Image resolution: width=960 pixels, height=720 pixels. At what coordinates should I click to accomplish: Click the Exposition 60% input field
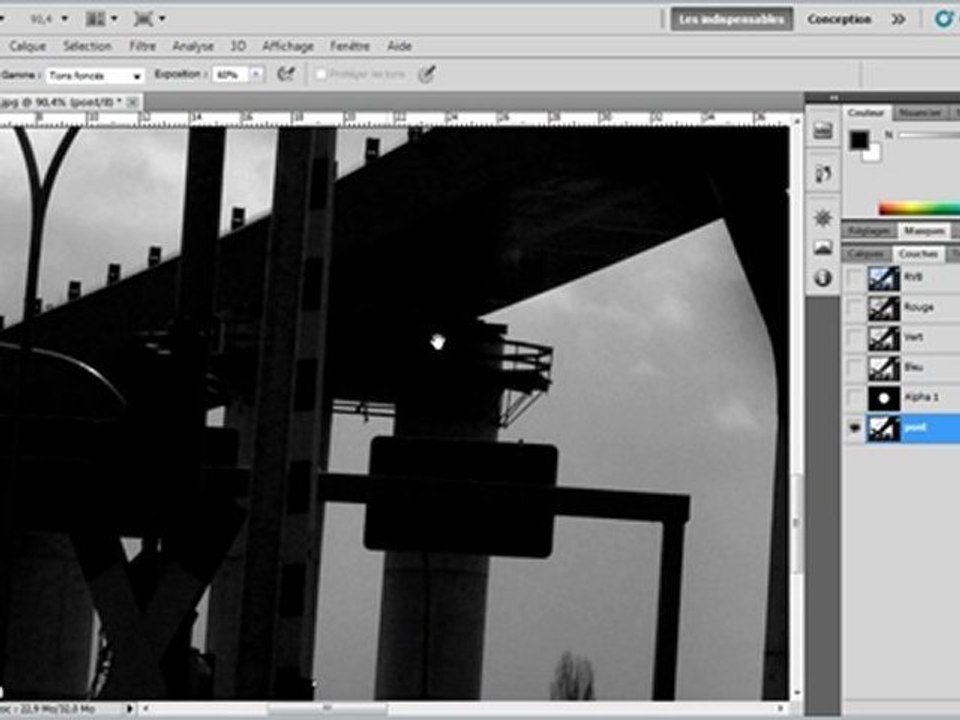coord(231,75)
